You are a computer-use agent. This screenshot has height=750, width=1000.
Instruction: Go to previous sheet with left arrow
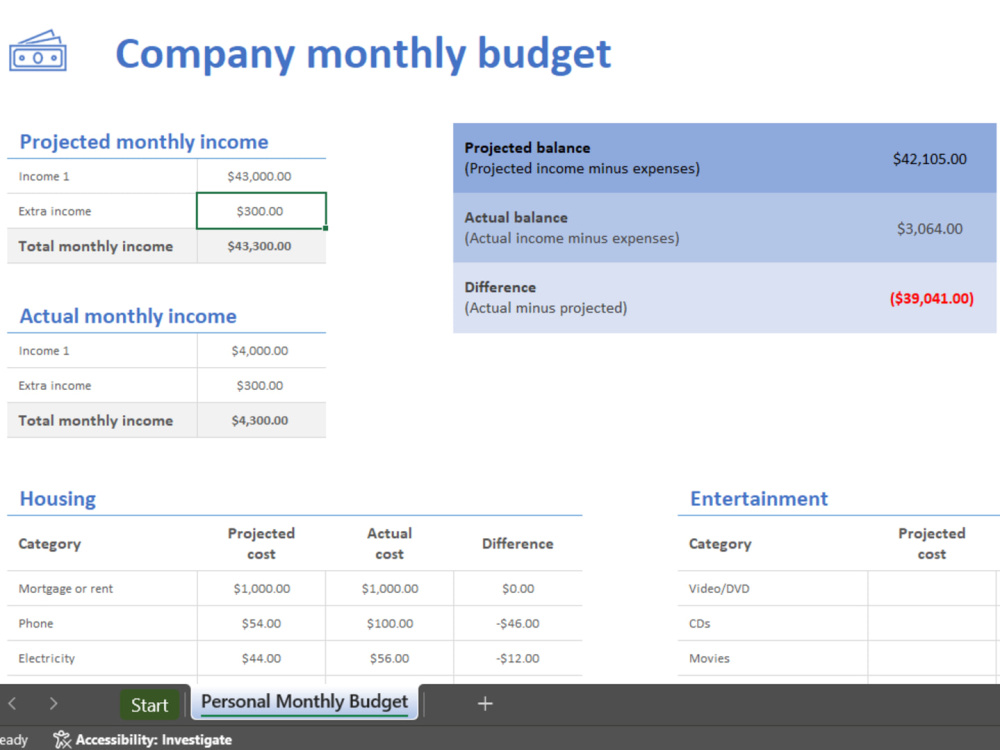(12, 703)
